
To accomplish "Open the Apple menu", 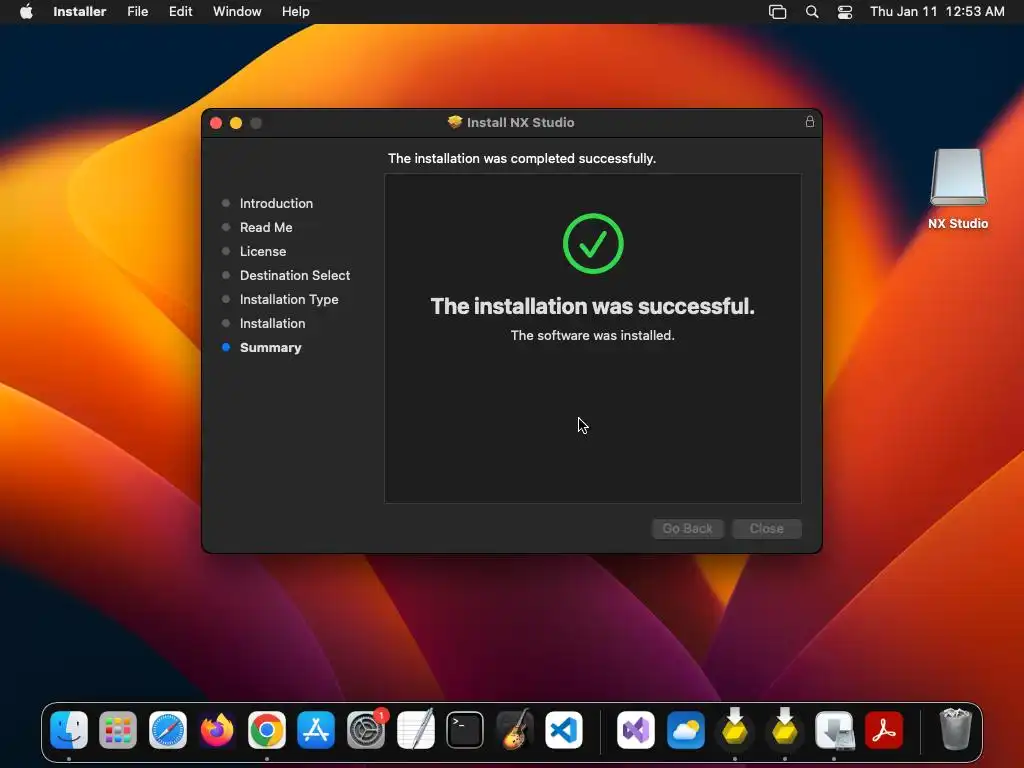I will (26, 11).
